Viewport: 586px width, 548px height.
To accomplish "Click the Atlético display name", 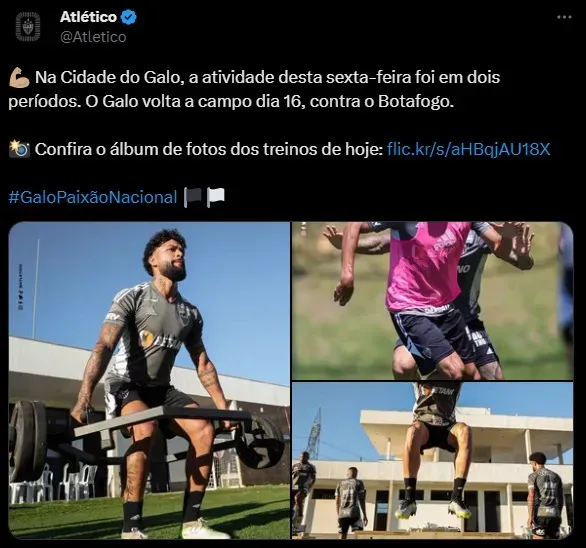I will click(89, 17).
